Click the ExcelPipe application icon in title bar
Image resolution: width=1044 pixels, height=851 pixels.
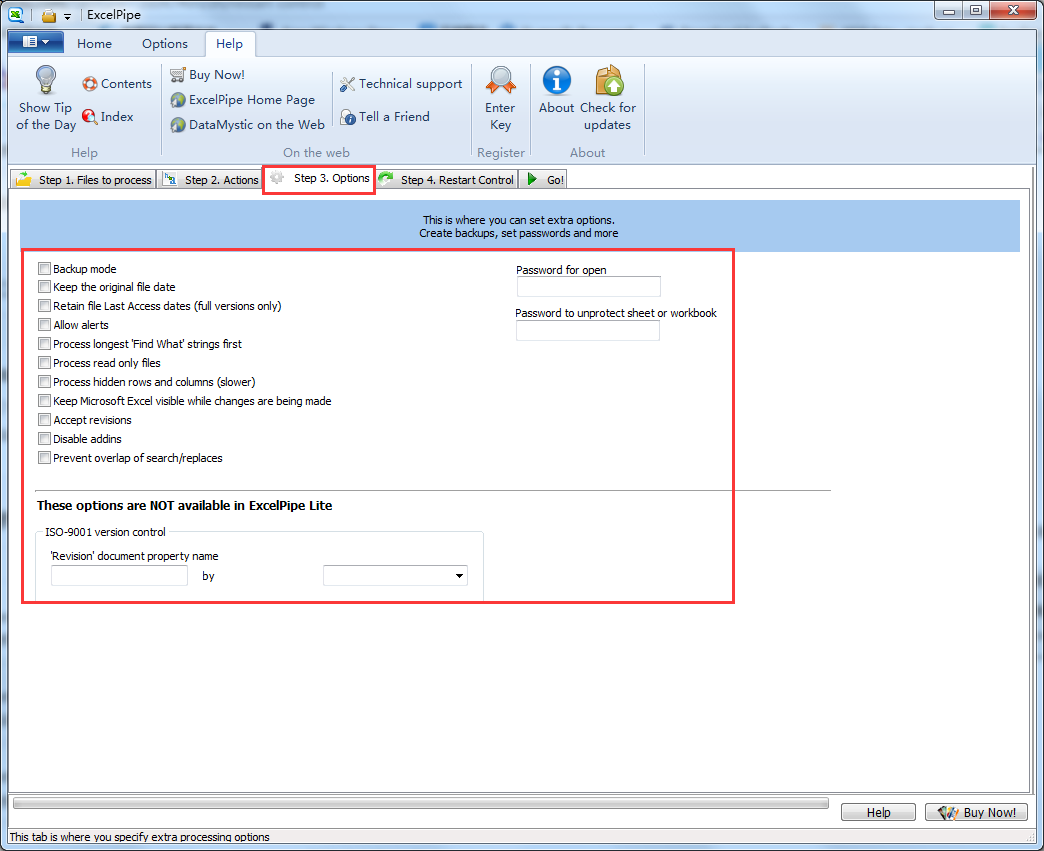click(16, 14)
